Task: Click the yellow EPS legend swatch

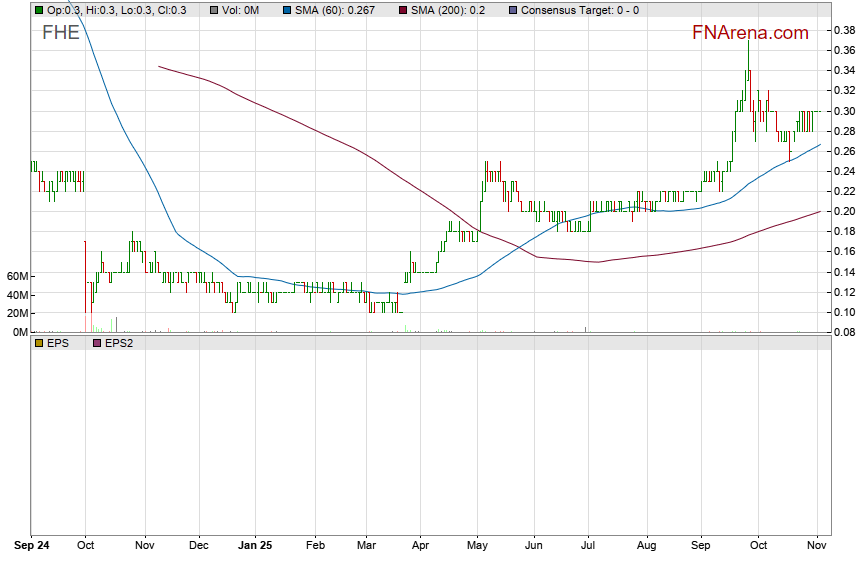Action: pyautogui.click(x=38, y=343)
